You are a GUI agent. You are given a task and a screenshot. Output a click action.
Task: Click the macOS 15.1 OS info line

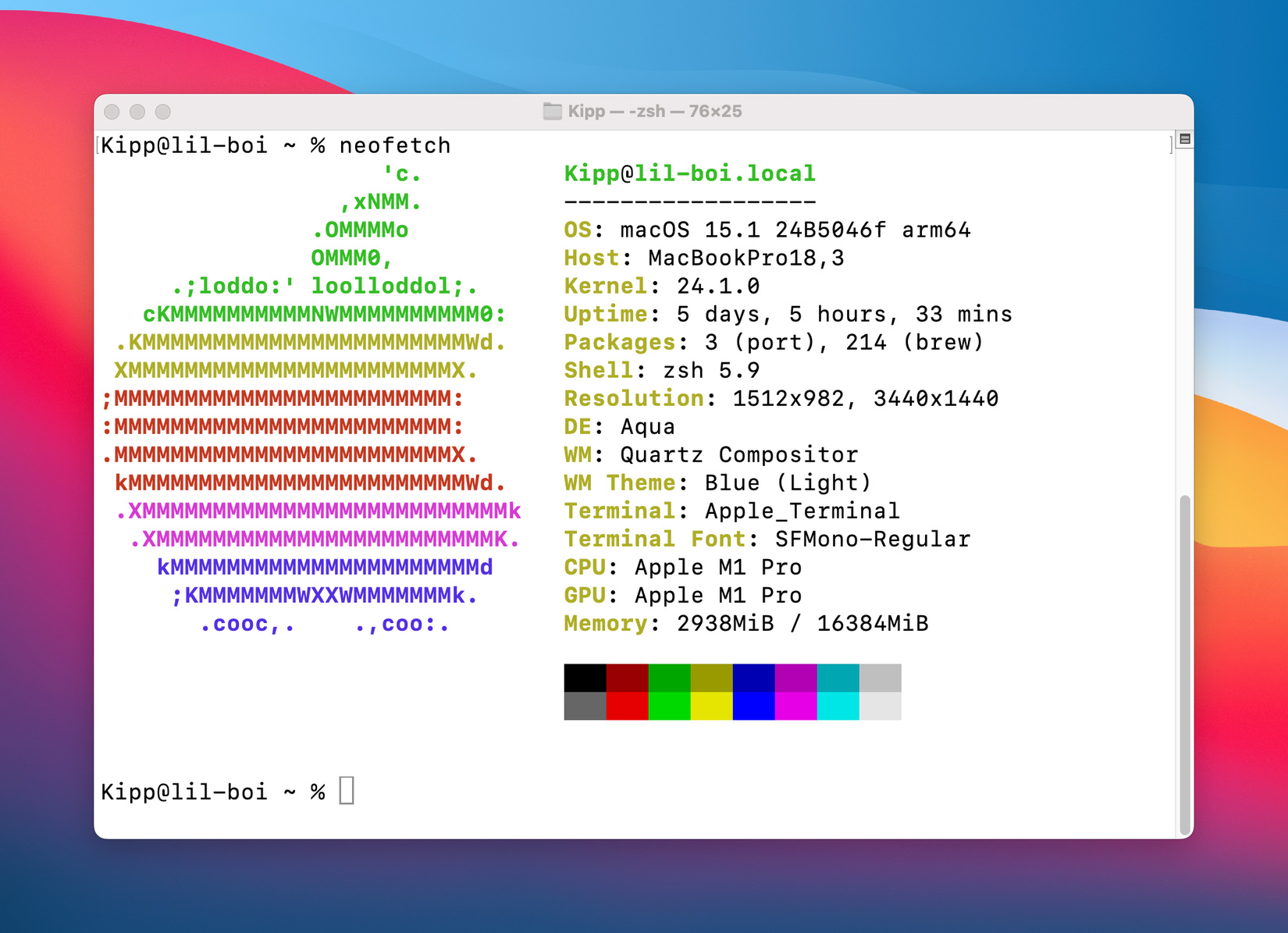click(x=767, y=230)
